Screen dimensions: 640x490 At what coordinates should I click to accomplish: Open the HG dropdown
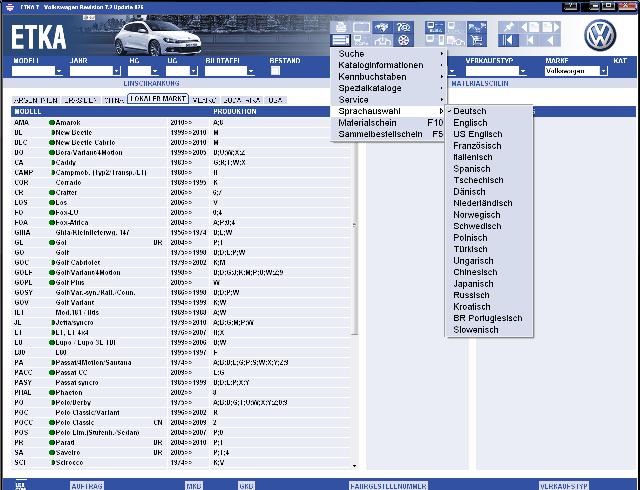pyautogui.click(x=155, y=71)
